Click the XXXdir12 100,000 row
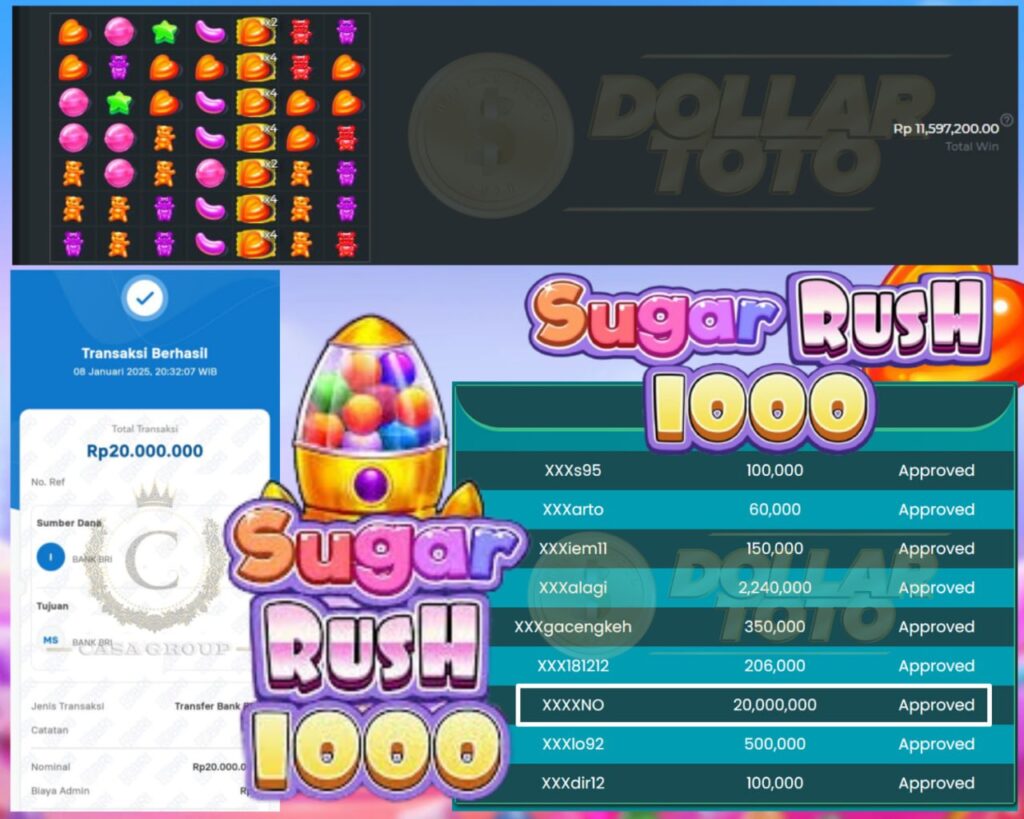This screenshot has width=1024, height=819. (x=735, y=783)
